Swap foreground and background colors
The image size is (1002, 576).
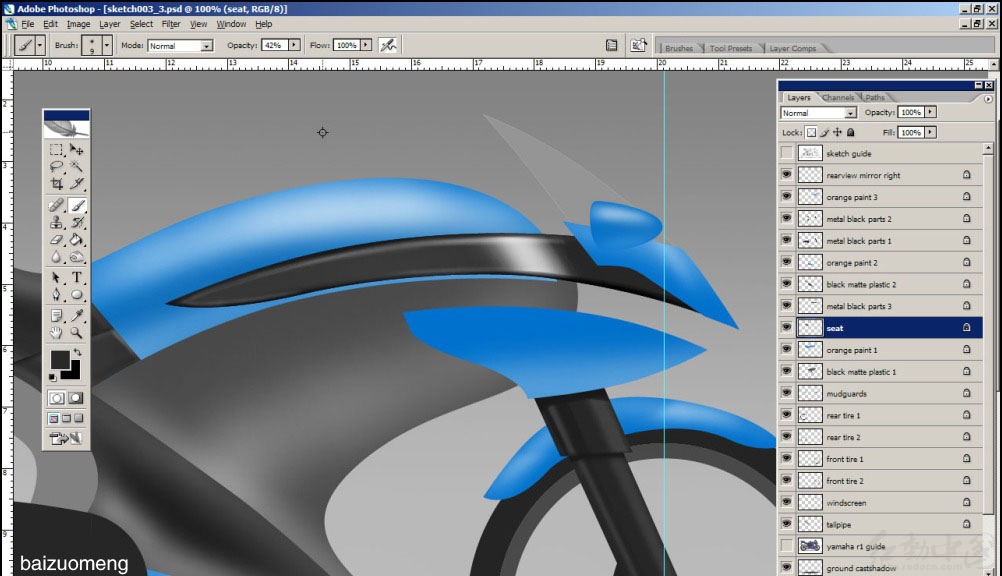click(77, 352)
